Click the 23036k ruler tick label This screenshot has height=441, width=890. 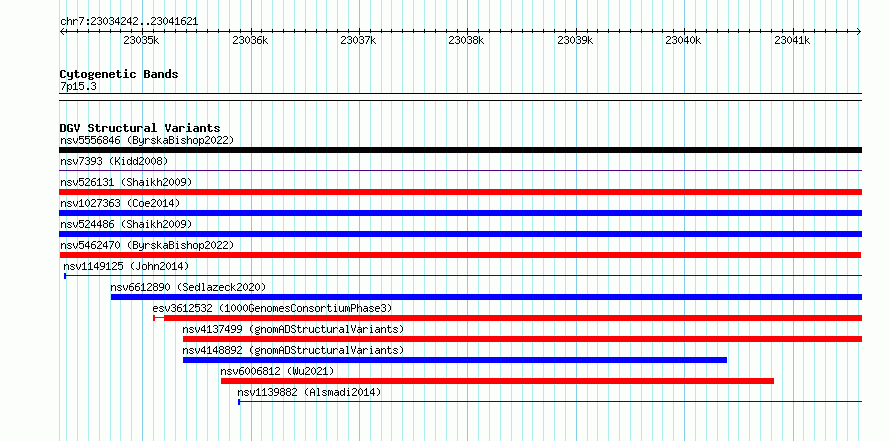[x=250, y=40]
